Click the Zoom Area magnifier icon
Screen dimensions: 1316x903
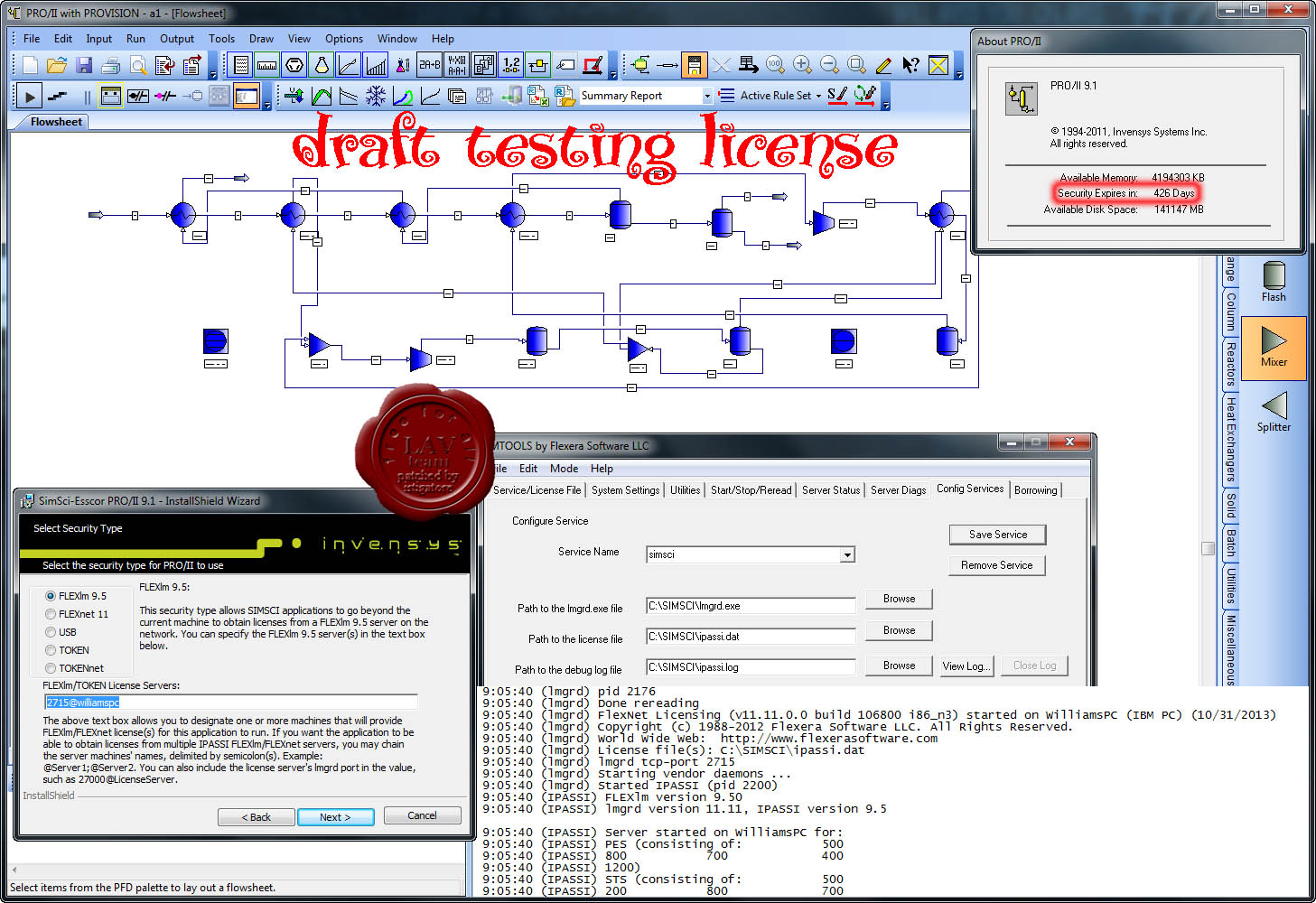click(856, 65)
